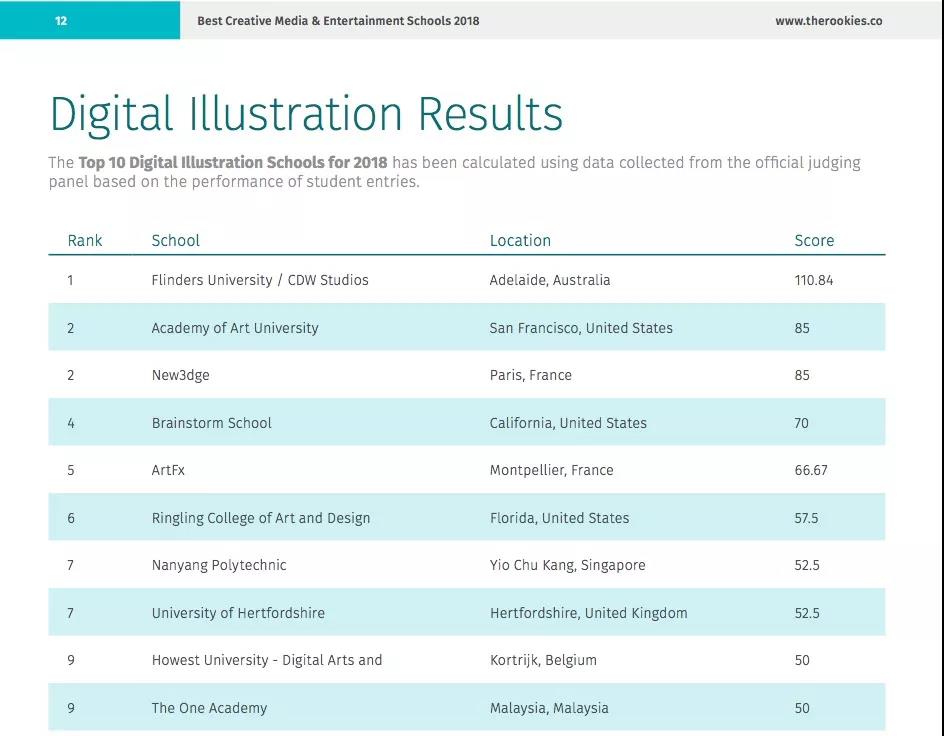The image size is (944, 736).
Task: Click the Location column header
Action: [x=520, y=240]
